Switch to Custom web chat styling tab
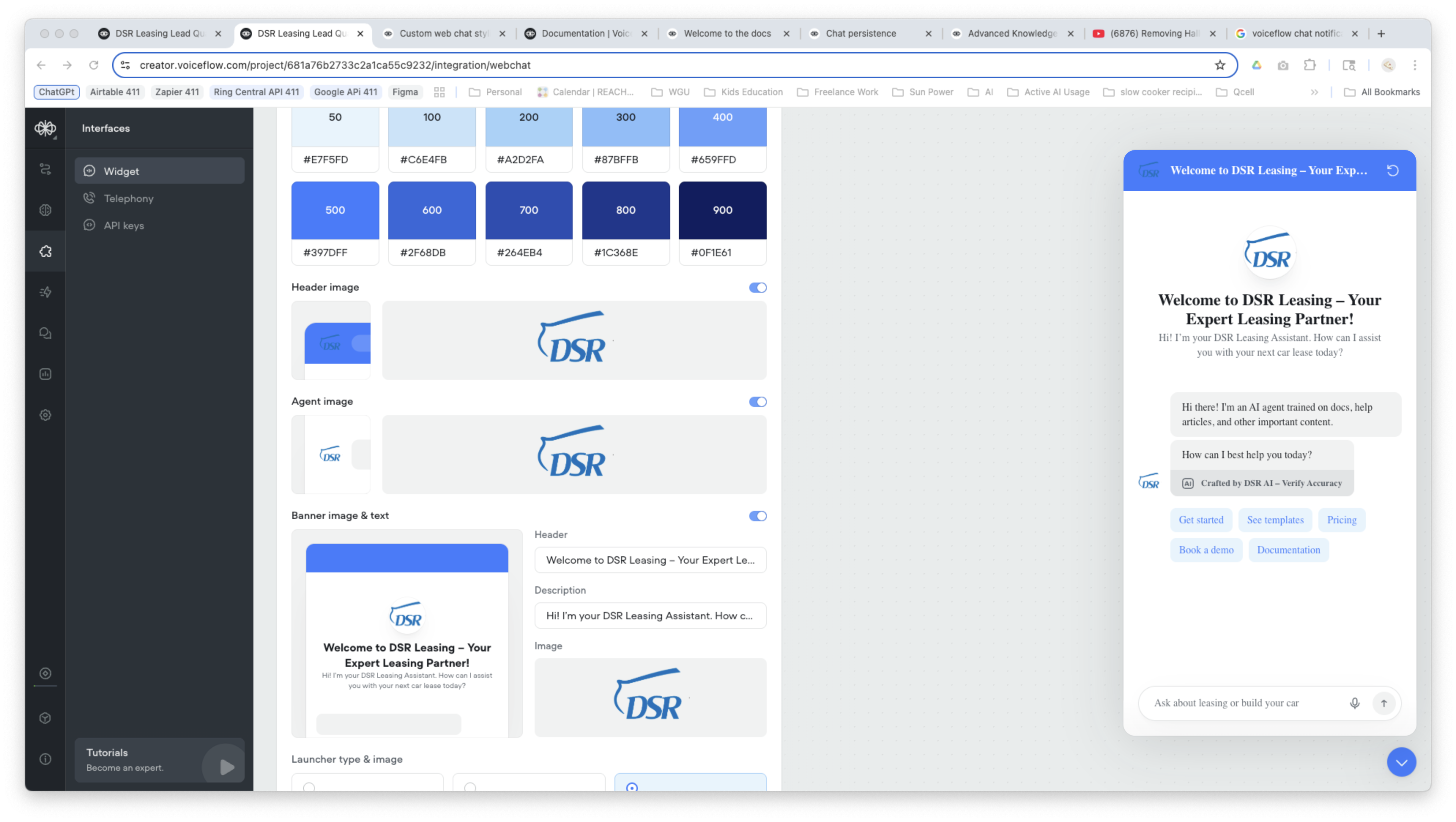 (x=444, y=33)
